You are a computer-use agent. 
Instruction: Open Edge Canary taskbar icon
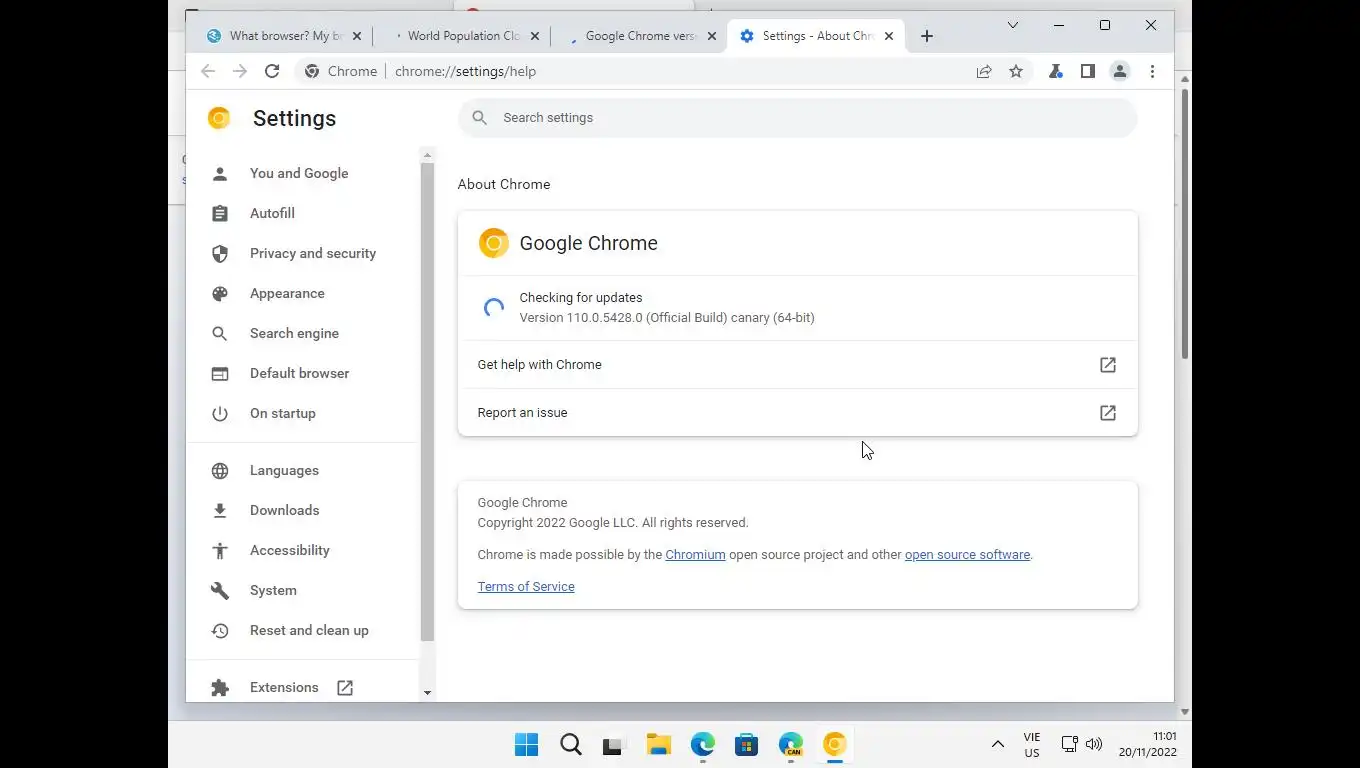pos(790,744)
